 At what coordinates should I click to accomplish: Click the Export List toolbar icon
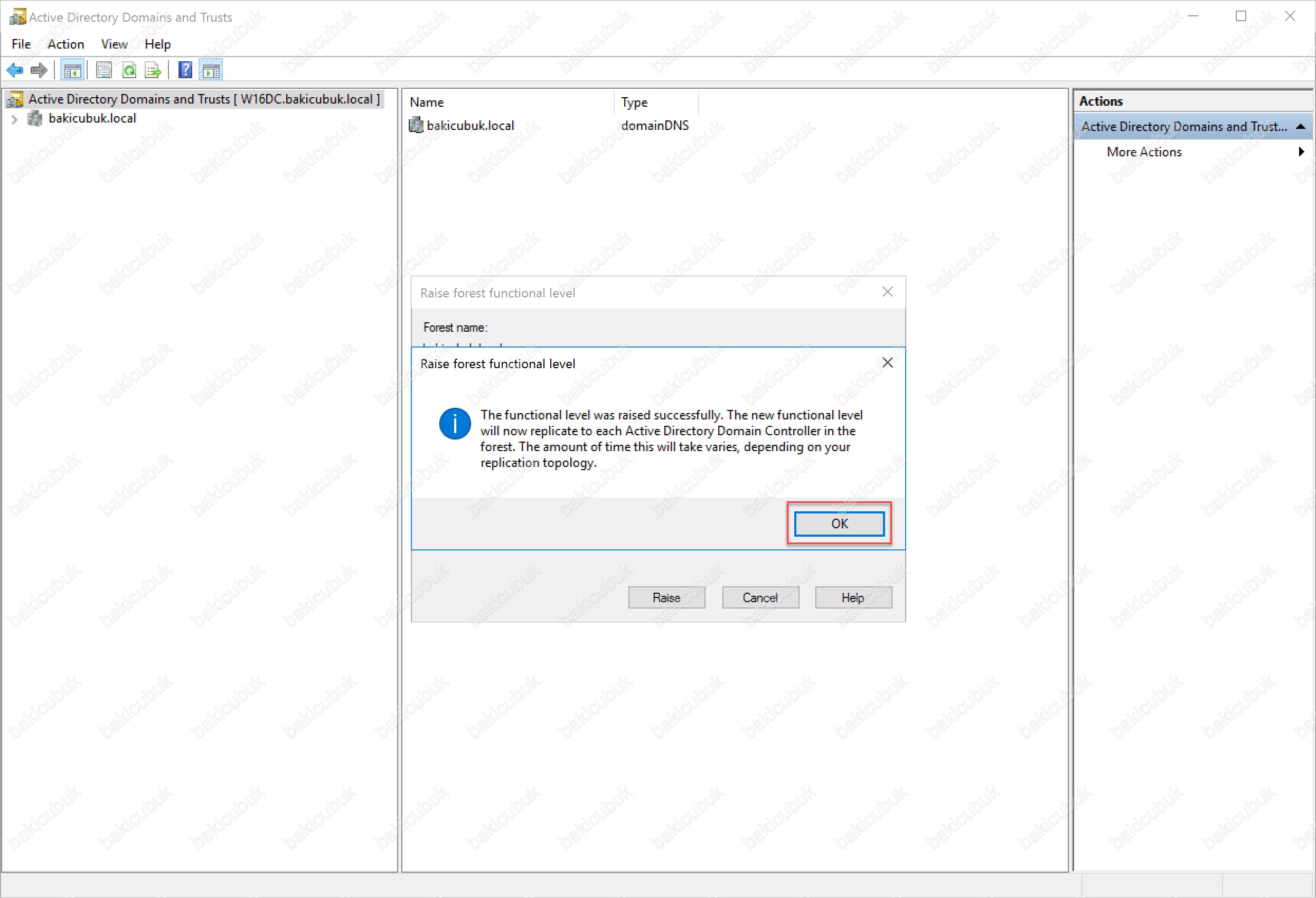pyautogui.click(x=153, y=70)
